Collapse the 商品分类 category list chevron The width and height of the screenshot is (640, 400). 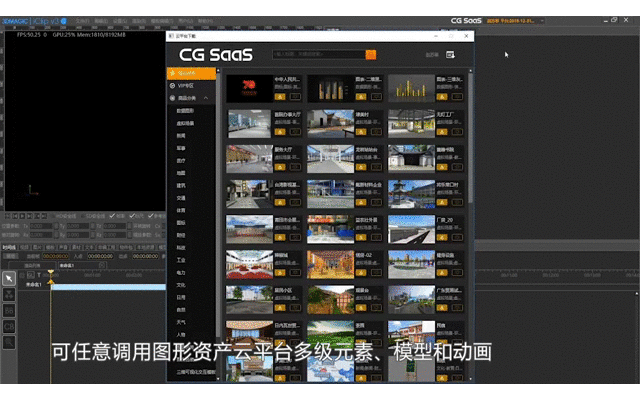coord(206,98)
